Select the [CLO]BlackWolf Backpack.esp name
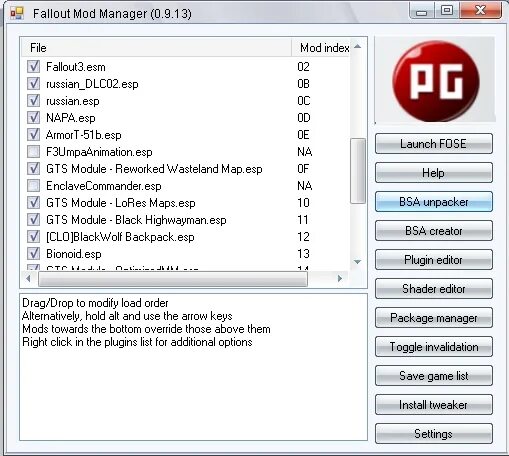Image resolution: width=509 pixels, height=456 pixels. click(x=120, y=237)
